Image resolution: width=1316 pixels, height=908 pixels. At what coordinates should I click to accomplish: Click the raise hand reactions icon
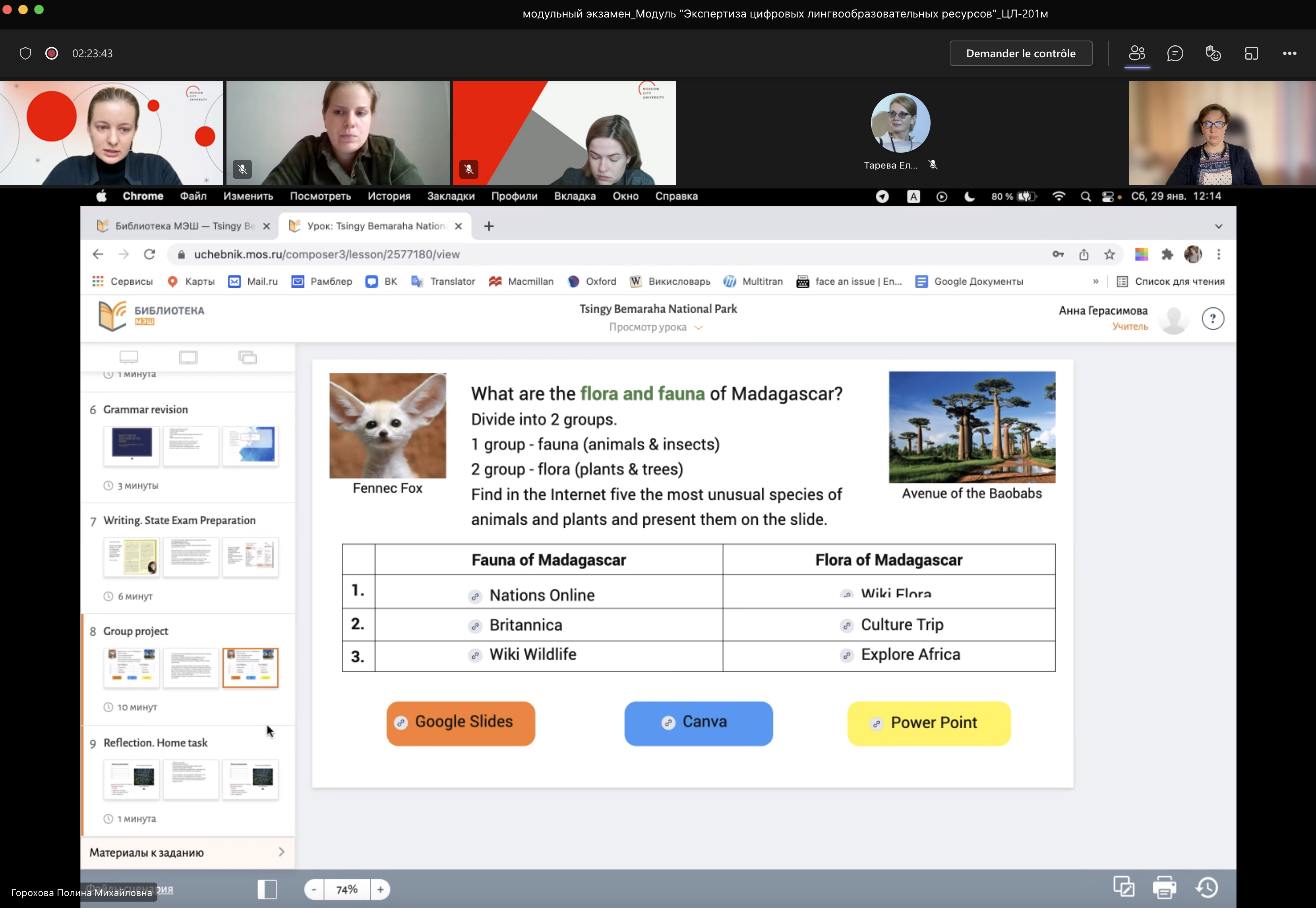click(1213, 54)
